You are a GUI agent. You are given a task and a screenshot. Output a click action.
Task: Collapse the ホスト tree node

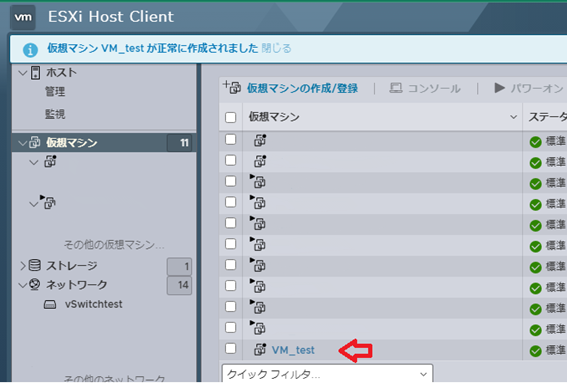click(22, 73)
